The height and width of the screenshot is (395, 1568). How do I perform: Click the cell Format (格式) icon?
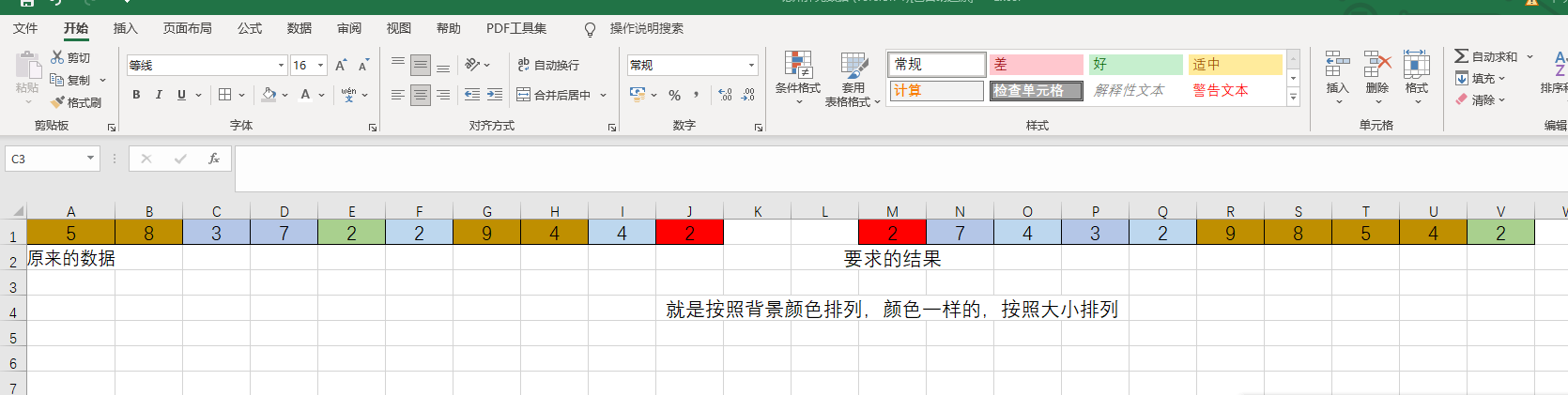(1417, 64)
